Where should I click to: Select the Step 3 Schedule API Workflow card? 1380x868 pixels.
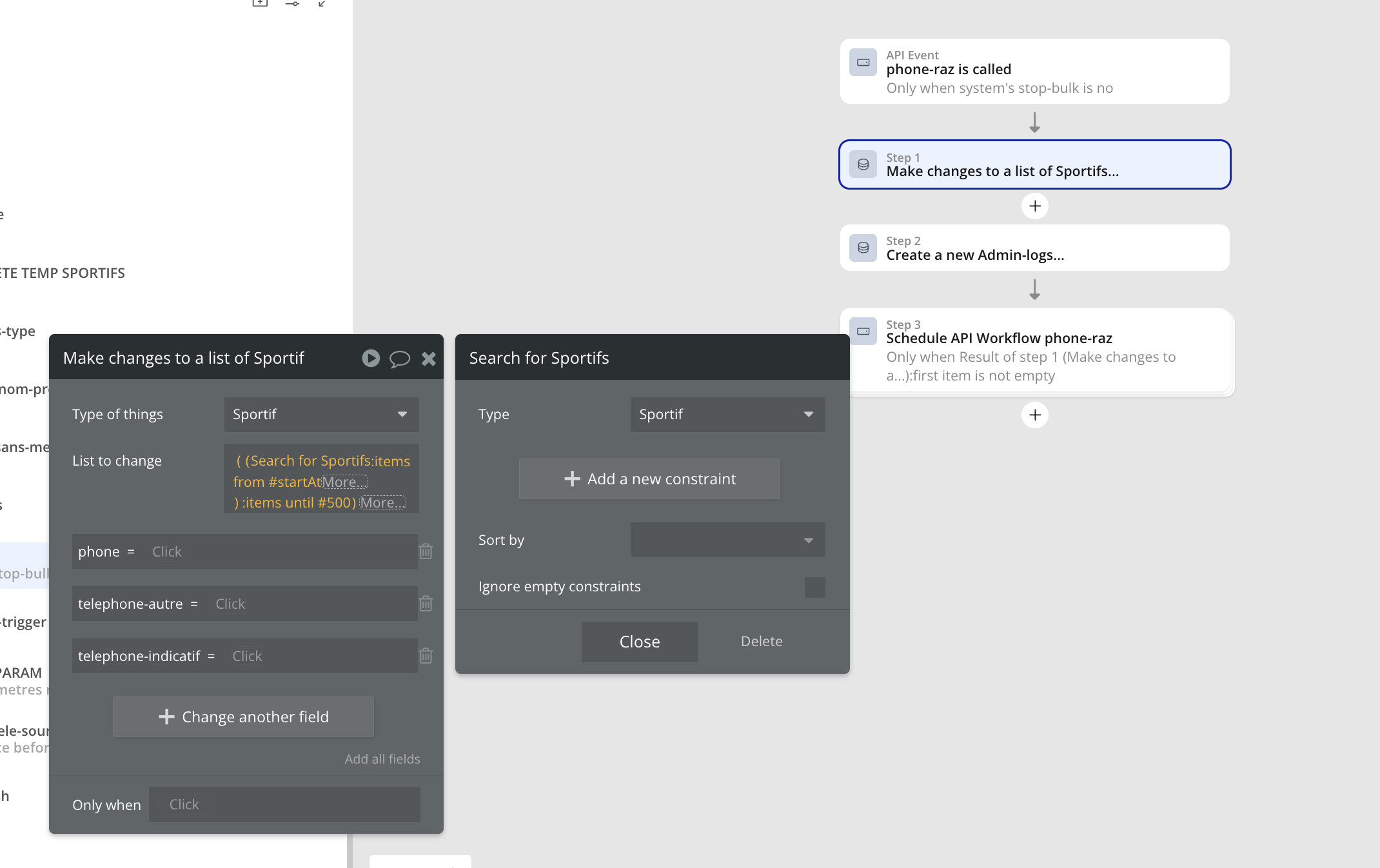coord(1034,350)
